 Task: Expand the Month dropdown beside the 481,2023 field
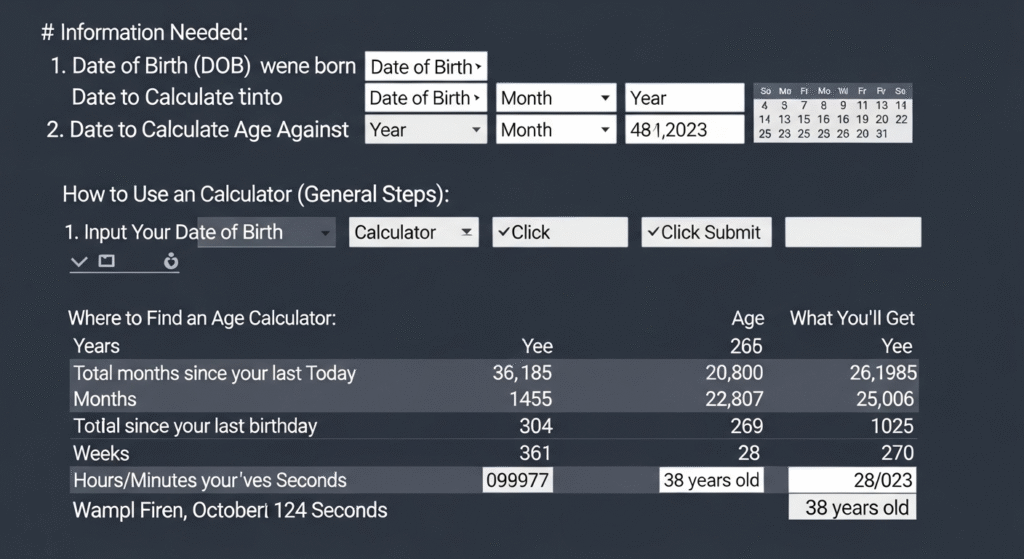pos(555,130)
